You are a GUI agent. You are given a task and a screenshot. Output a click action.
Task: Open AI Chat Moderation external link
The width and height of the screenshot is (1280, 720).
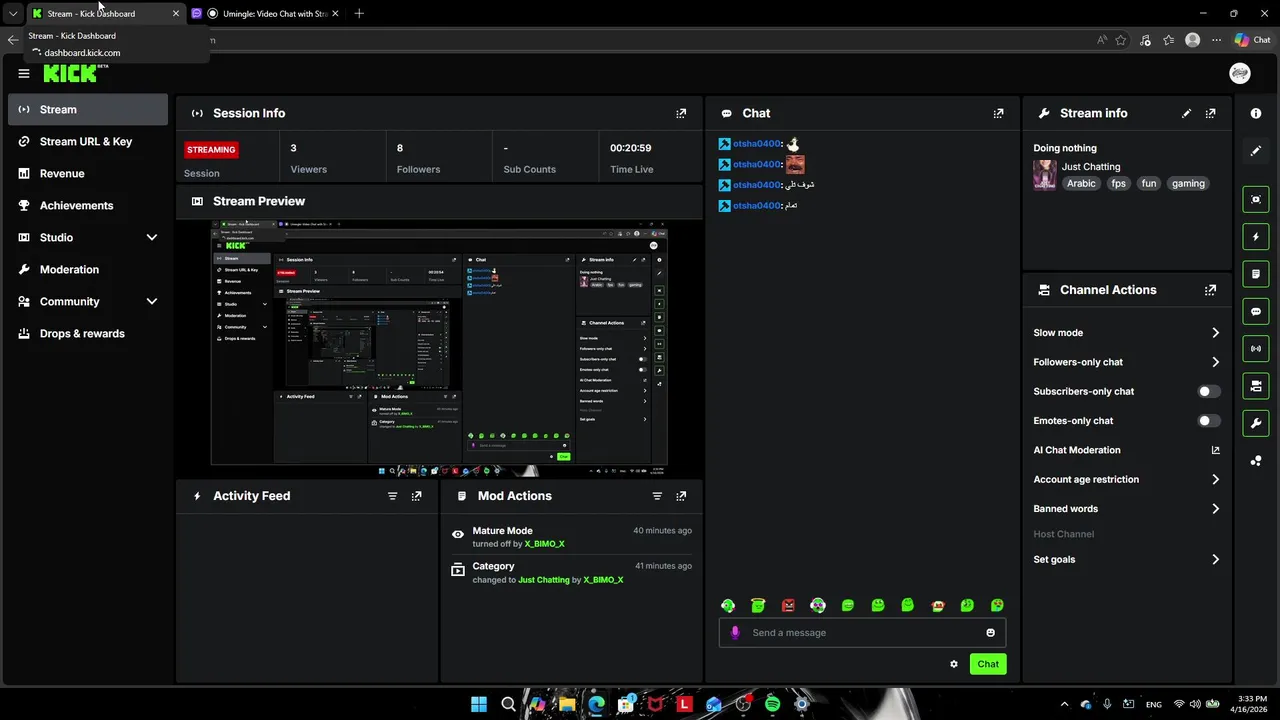(1216, 450)
